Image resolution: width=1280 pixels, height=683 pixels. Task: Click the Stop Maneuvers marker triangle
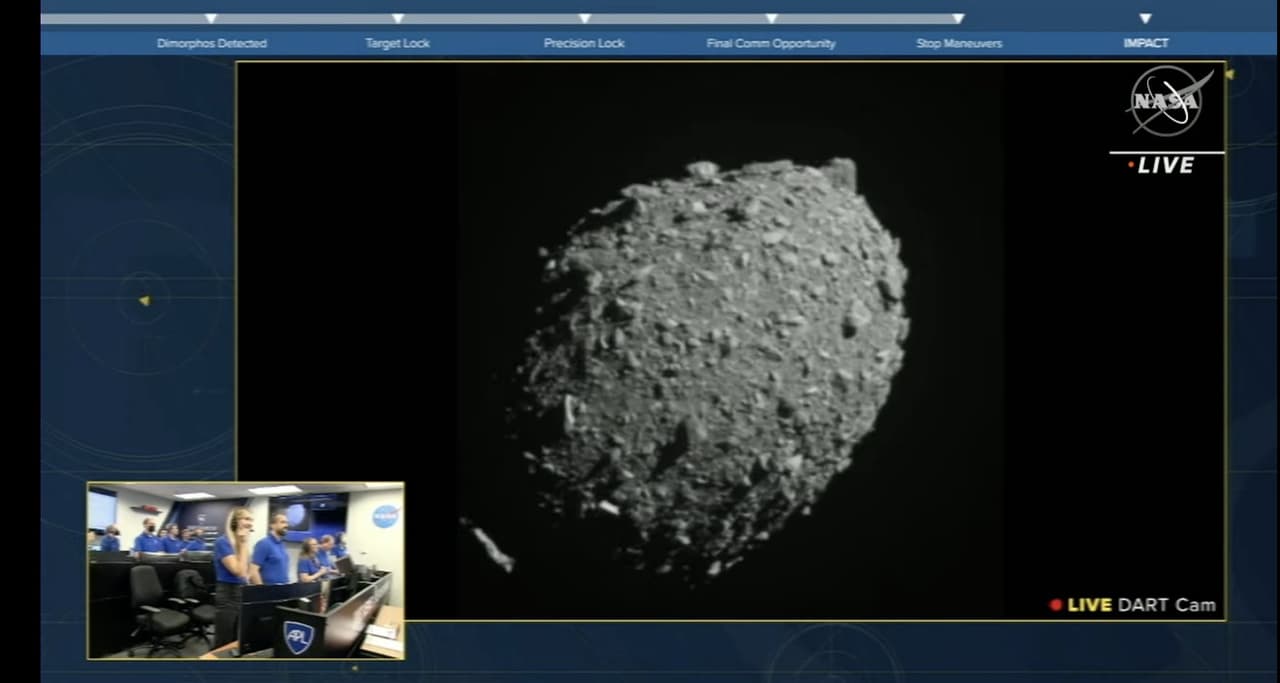pyautogui.click(x=958, y=18)
